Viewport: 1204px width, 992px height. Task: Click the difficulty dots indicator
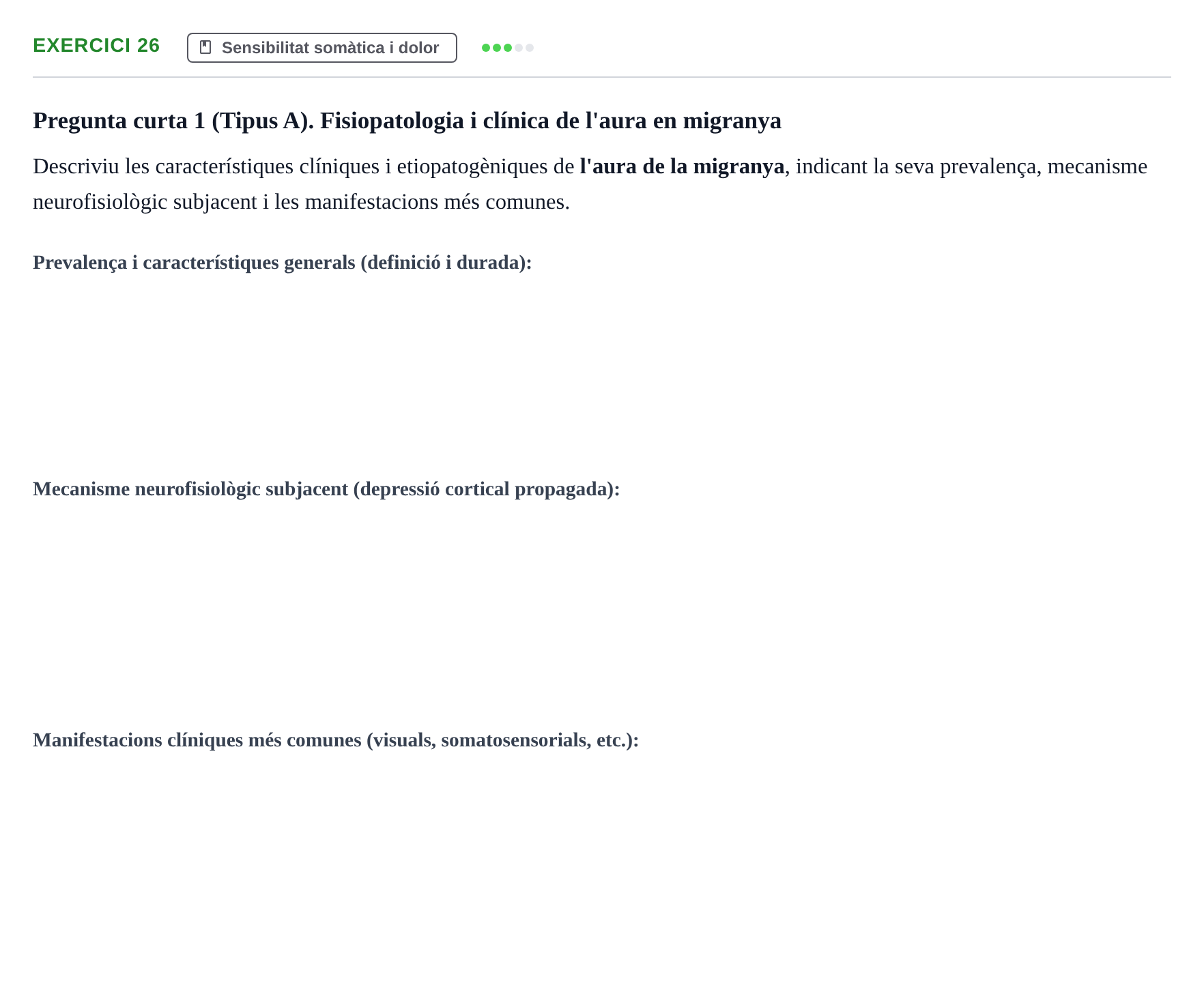pos(508,48)
